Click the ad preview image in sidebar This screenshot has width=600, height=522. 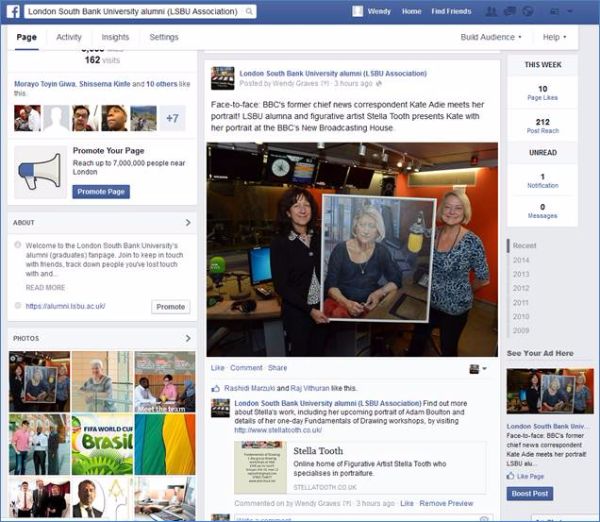(550, 391)
